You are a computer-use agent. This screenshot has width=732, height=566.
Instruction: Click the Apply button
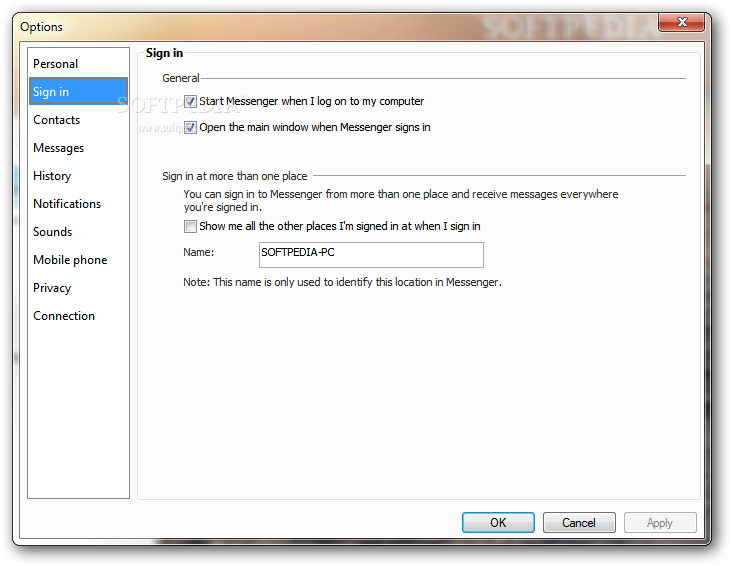click(x=660, y=523)
